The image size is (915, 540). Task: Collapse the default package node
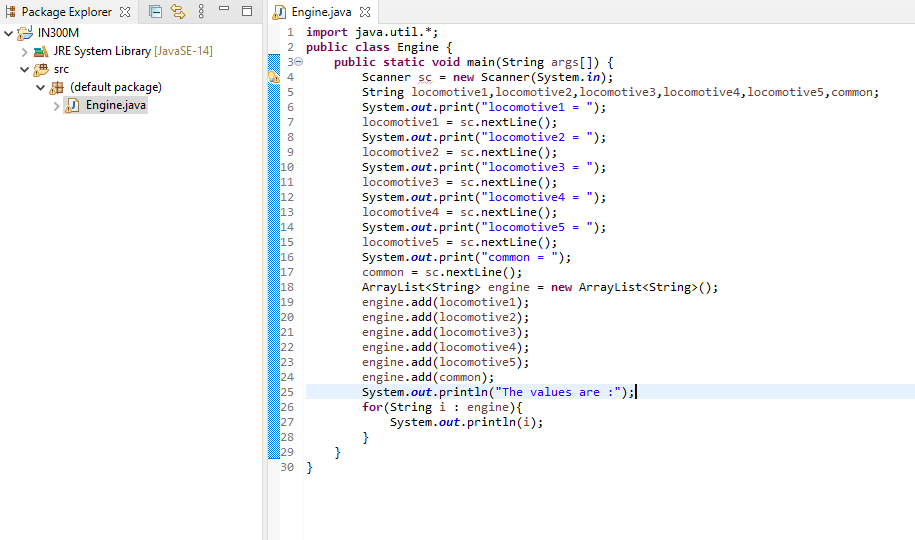click(x=40, y=88)
